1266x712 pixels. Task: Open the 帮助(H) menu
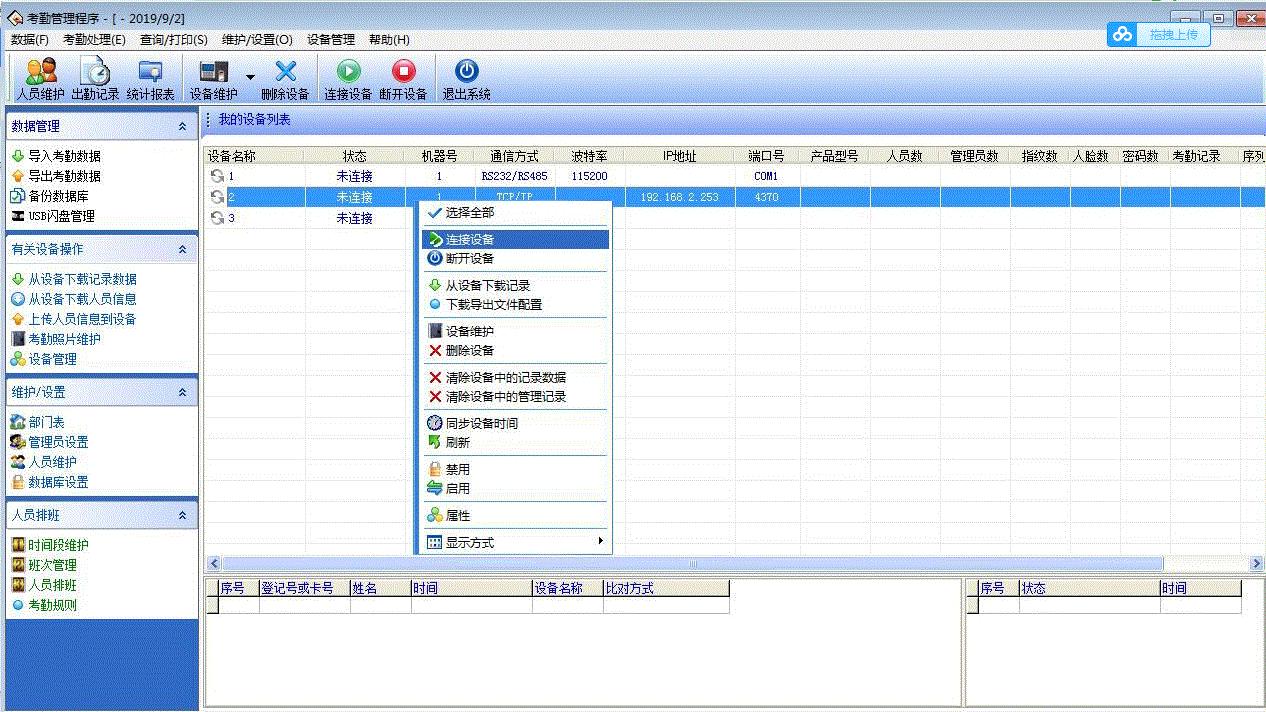(387, 39)
